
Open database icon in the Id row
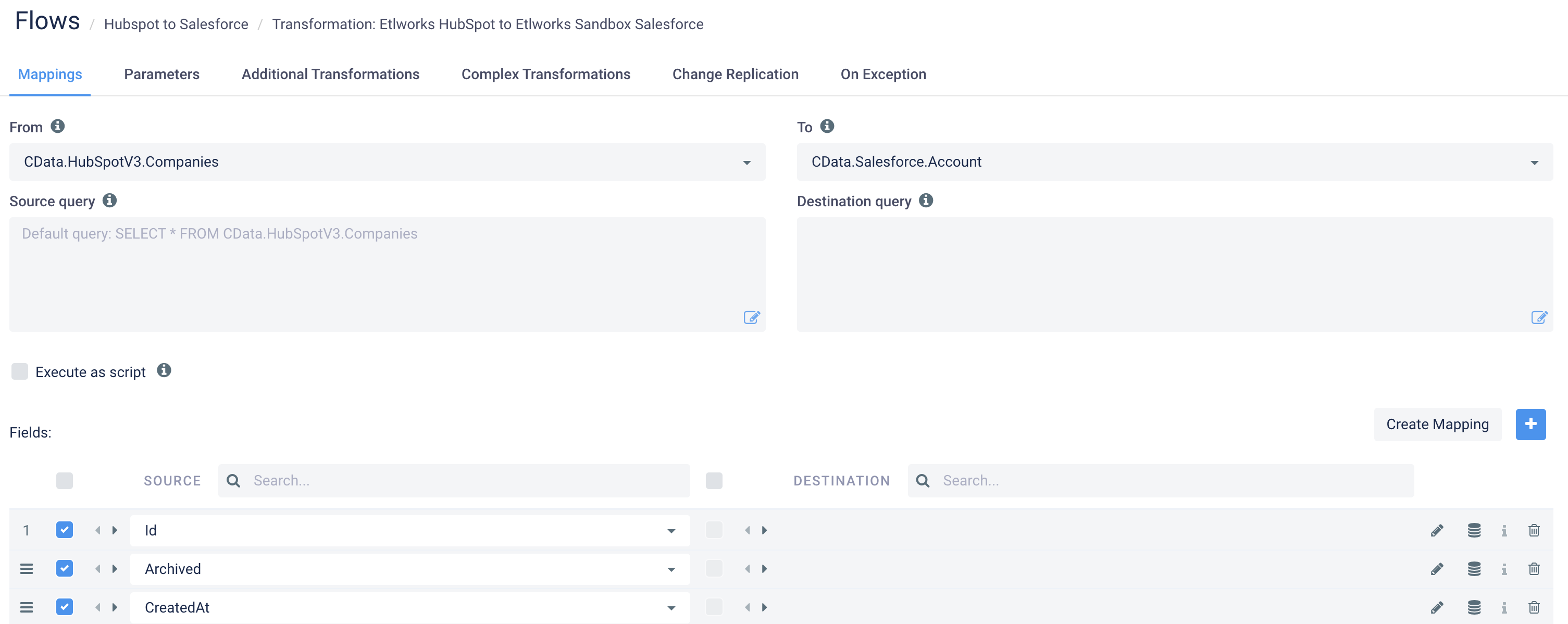click(x=1474, y=530)
